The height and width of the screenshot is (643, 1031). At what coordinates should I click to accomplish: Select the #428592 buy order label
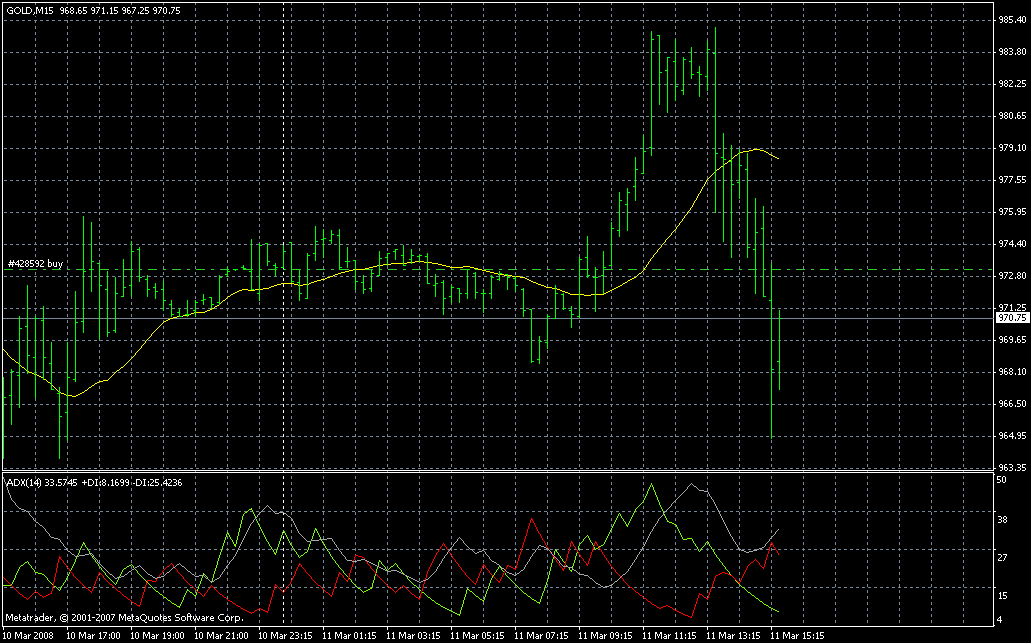(36, 264)
